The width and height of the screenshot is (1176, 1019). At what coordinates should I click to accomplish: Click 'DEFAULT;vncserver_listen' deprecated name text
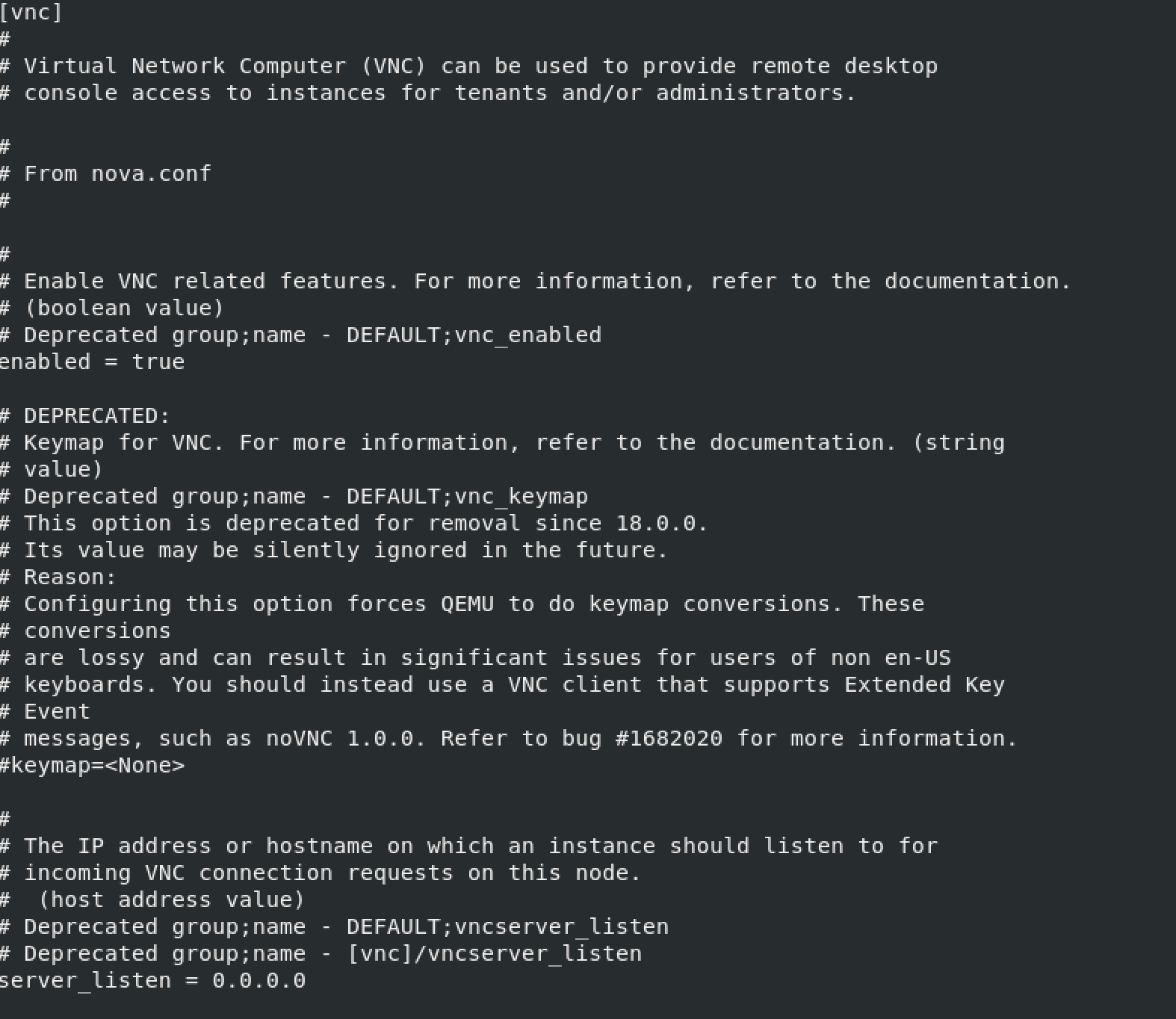(508, 927)
